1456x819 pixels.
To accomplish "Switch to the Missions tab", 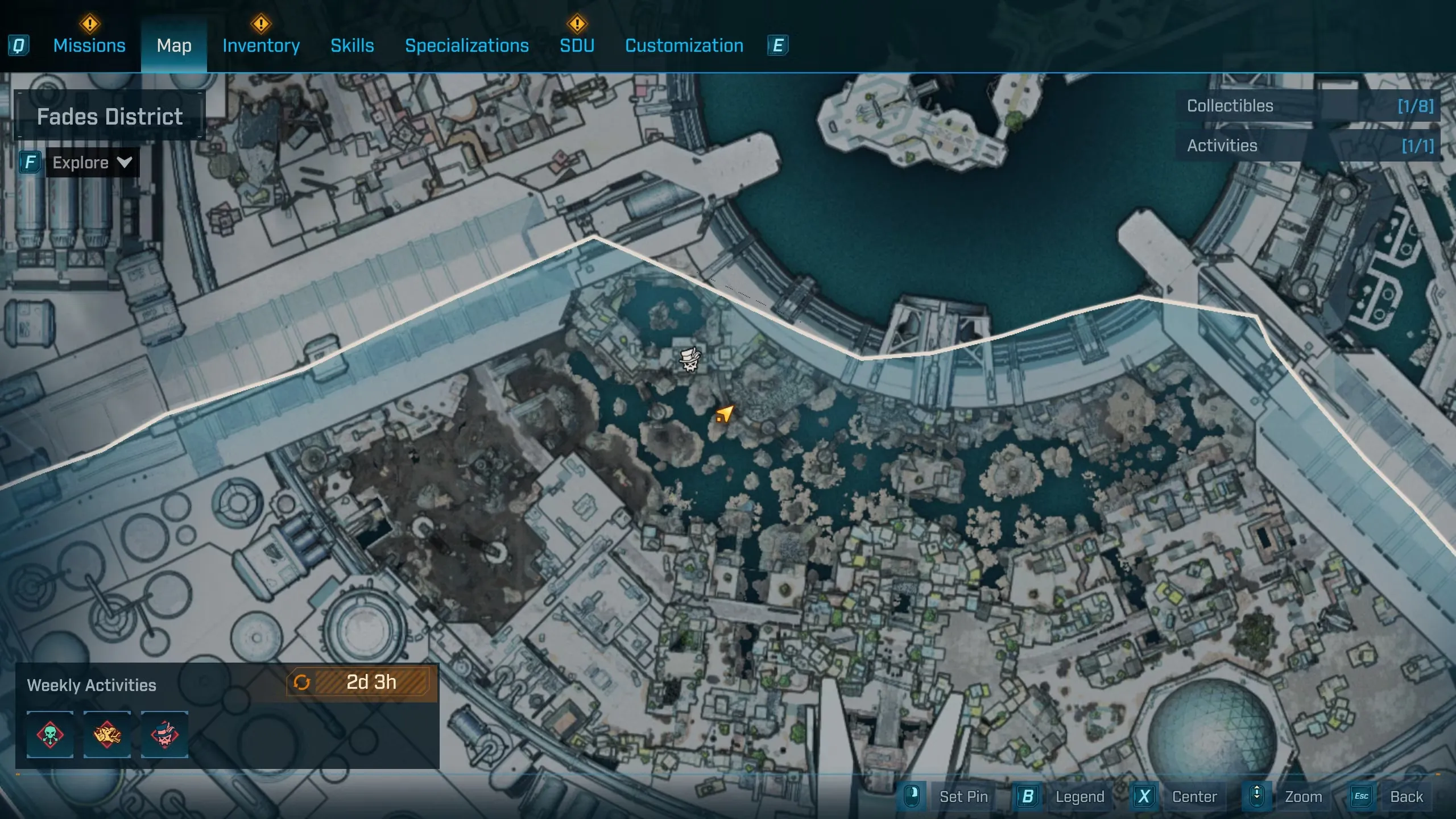I will click(x=89, y=45).
